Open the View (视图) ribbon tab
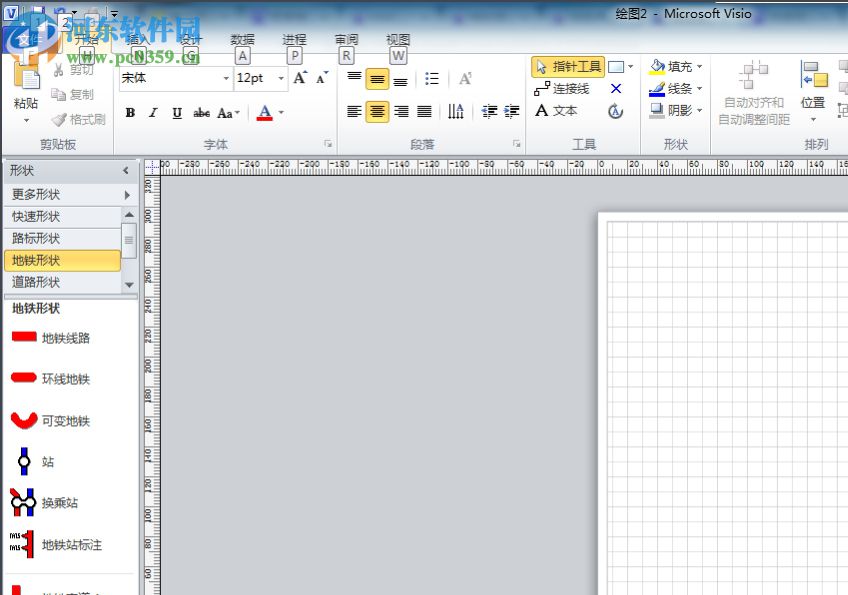Viewport: 848px width, 595px height. pyautogui.click(x=398, y=39)
